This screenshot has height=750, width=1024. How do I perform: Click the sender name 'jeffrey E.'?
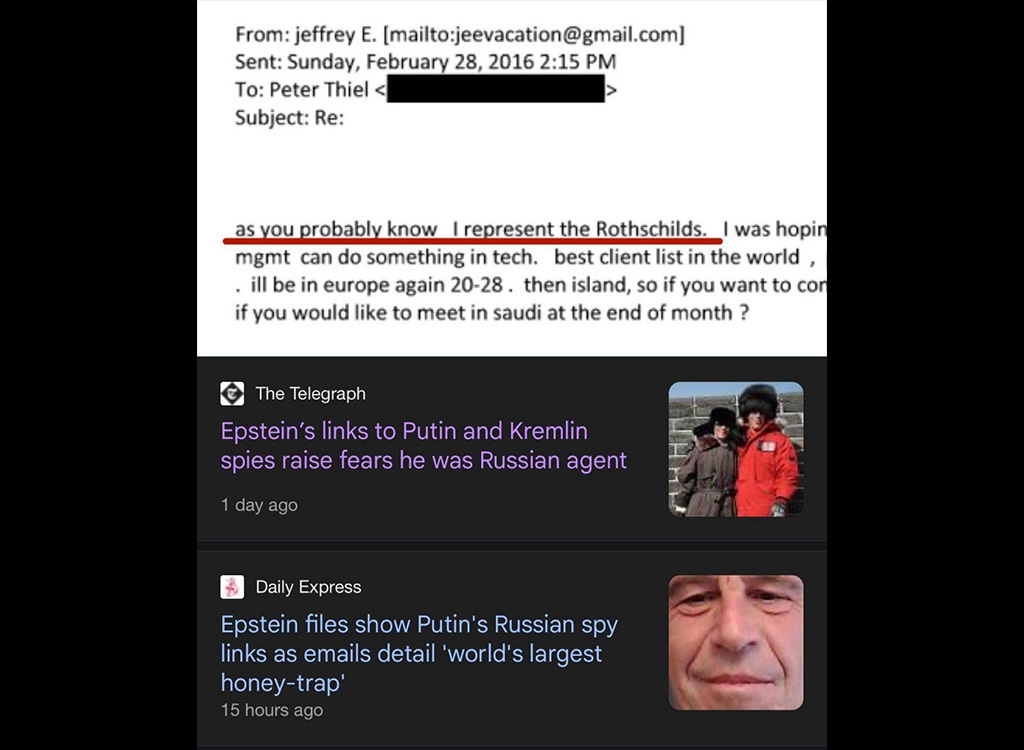point(336,34)
